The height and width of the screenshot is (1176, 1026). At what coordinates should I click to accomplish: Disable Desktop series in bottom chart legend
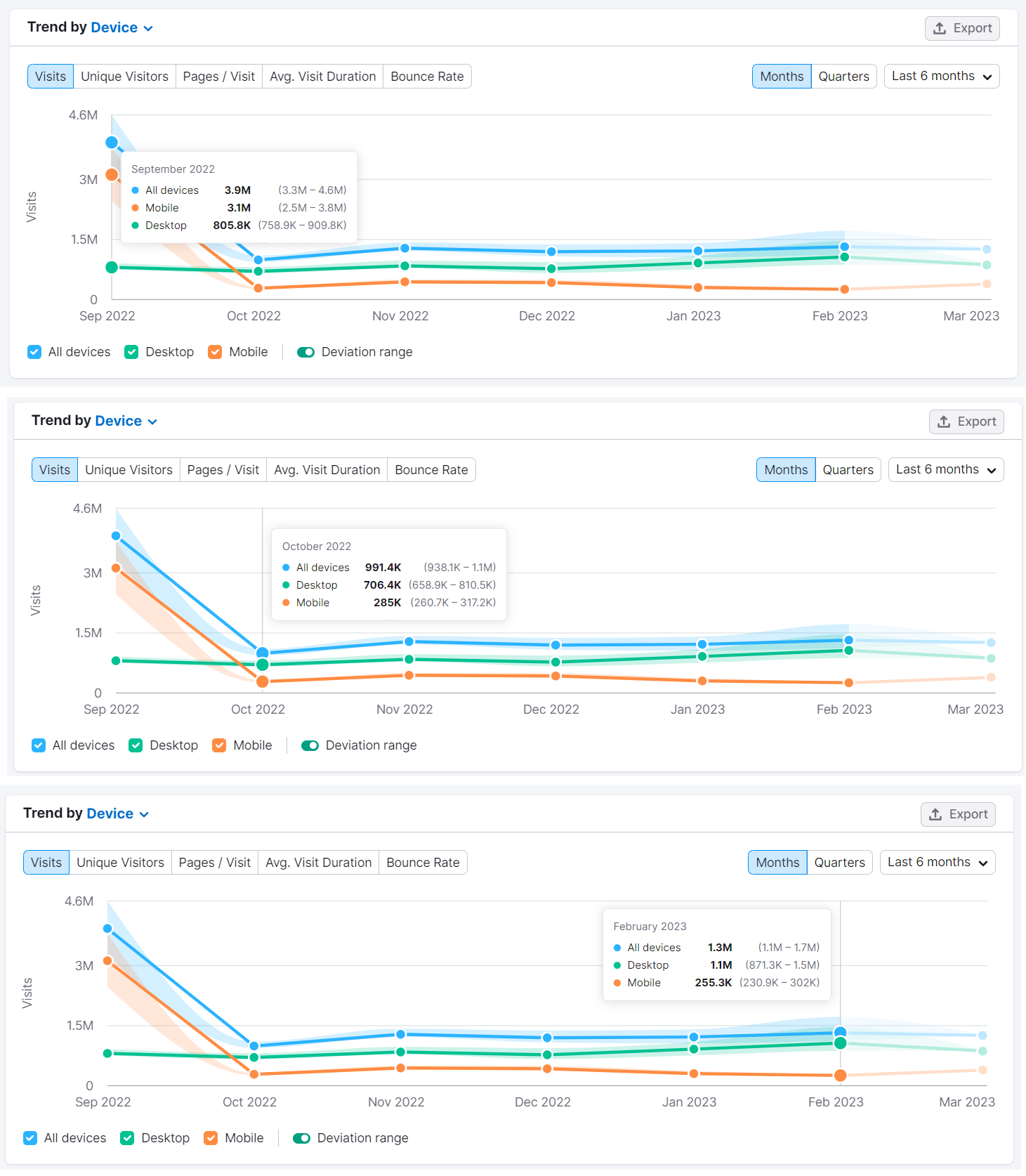127,1138
